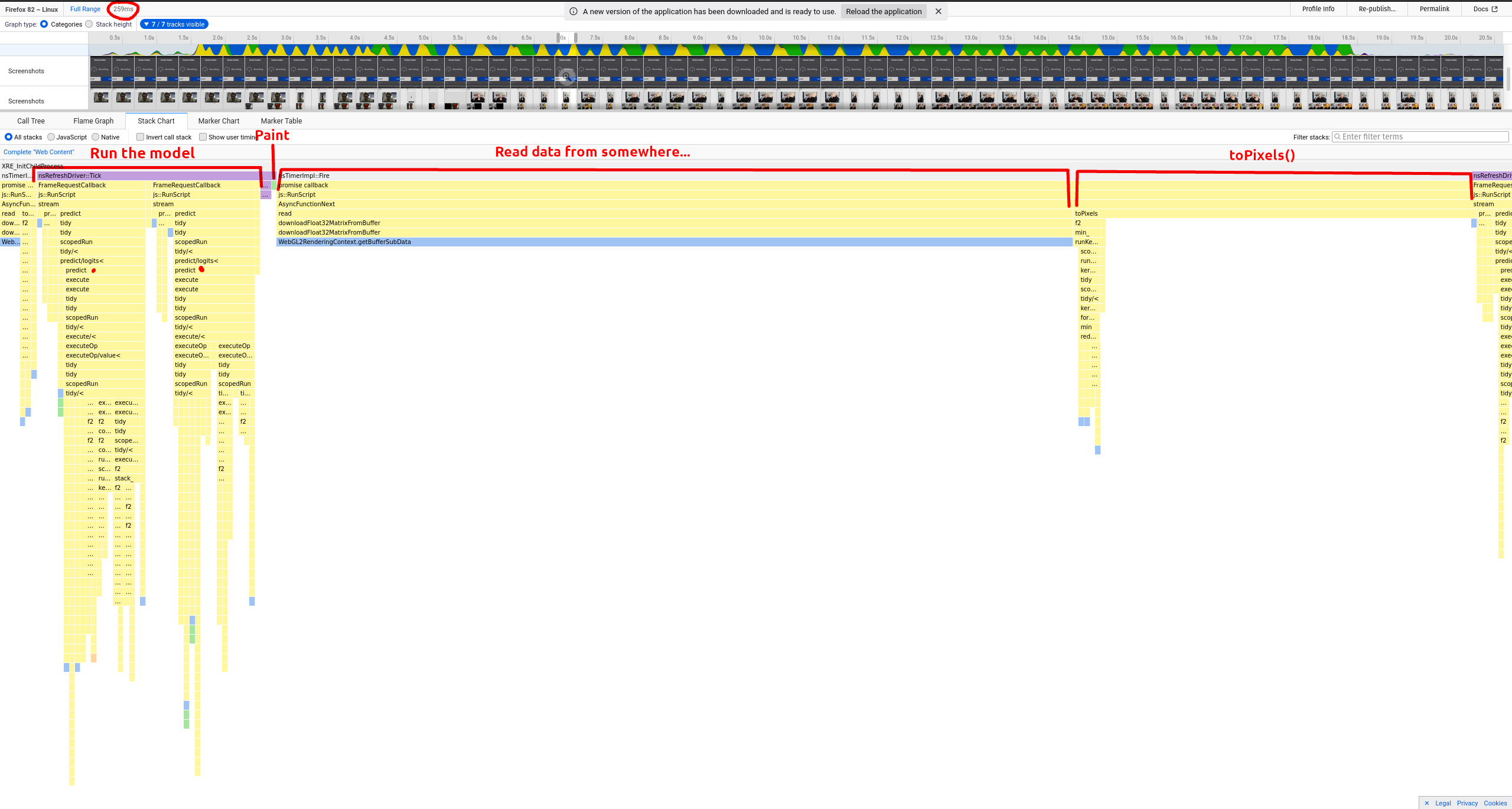Click the zoom magnifier icon on the timeline

(566, 76)
